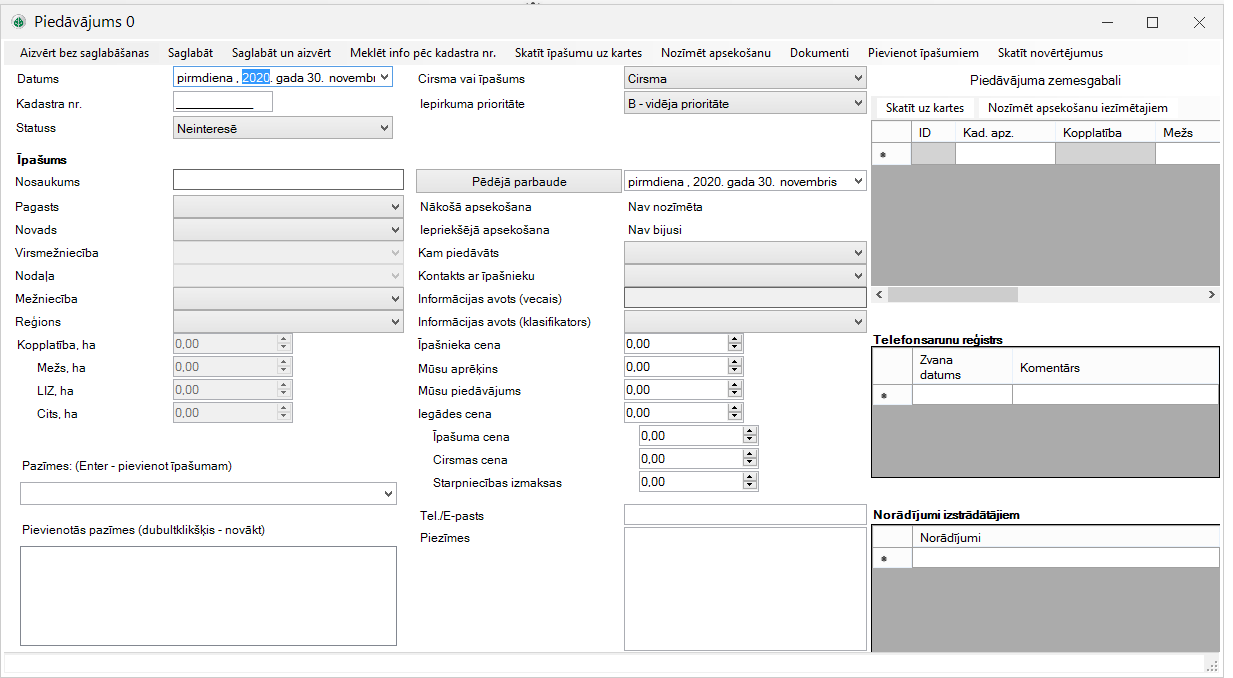Open Dokumenti menu item
Viewport: 1233px width, 678px height.
click(819, 53)
